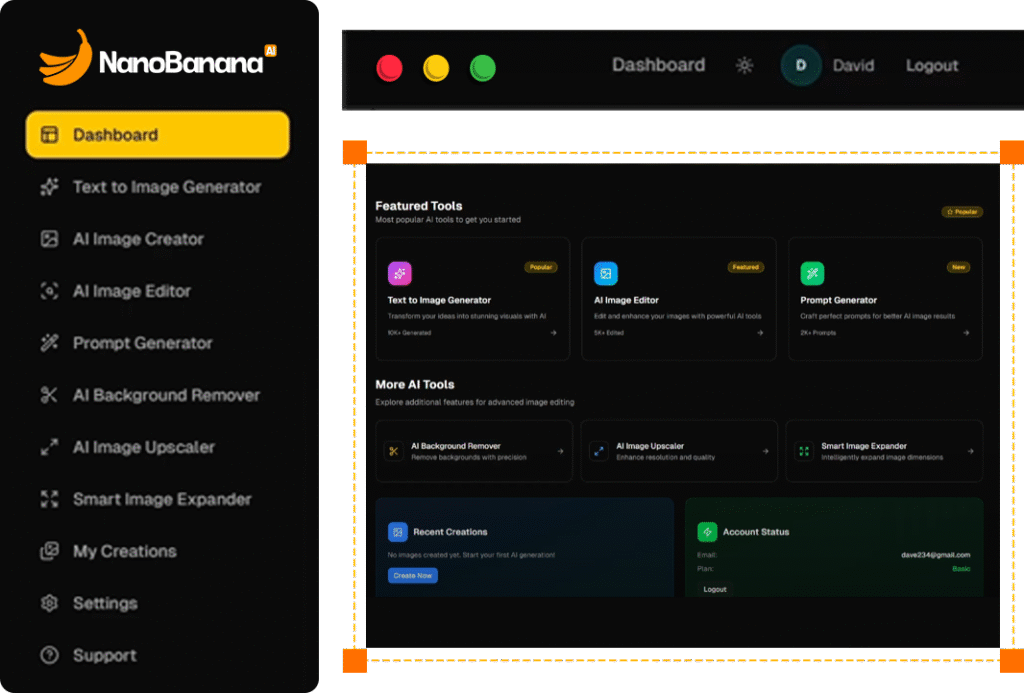The width and height of the screenshot is (1024, 693).
Task: Select Dashboard in the sidebar
Action: [x=157, y=135]
